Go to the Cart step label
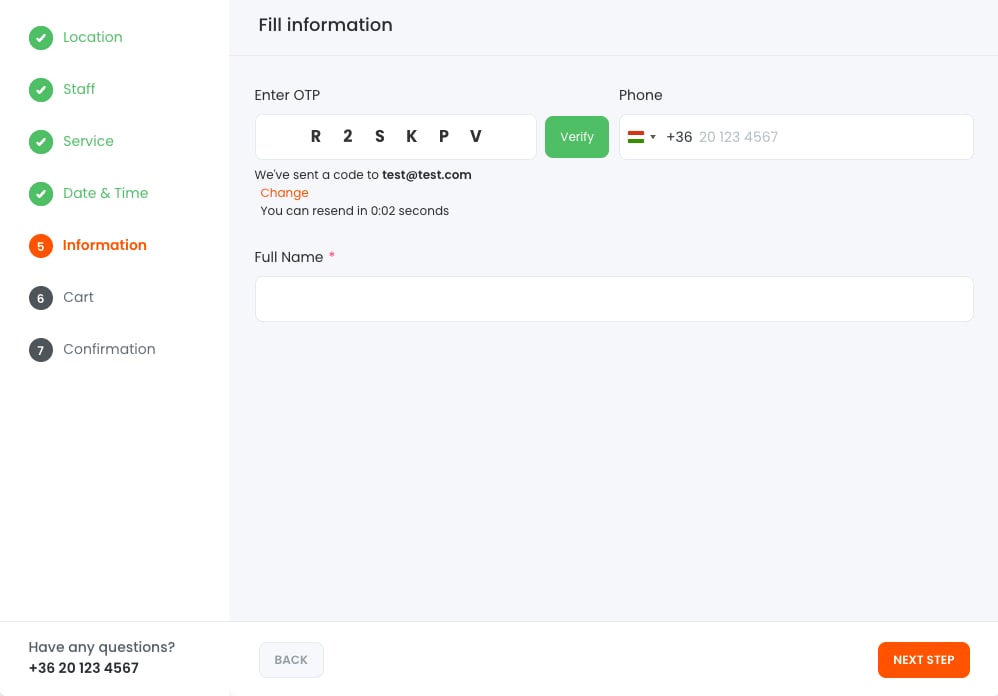The width and height of the screenshot is (998, 696). click(78, 297)
